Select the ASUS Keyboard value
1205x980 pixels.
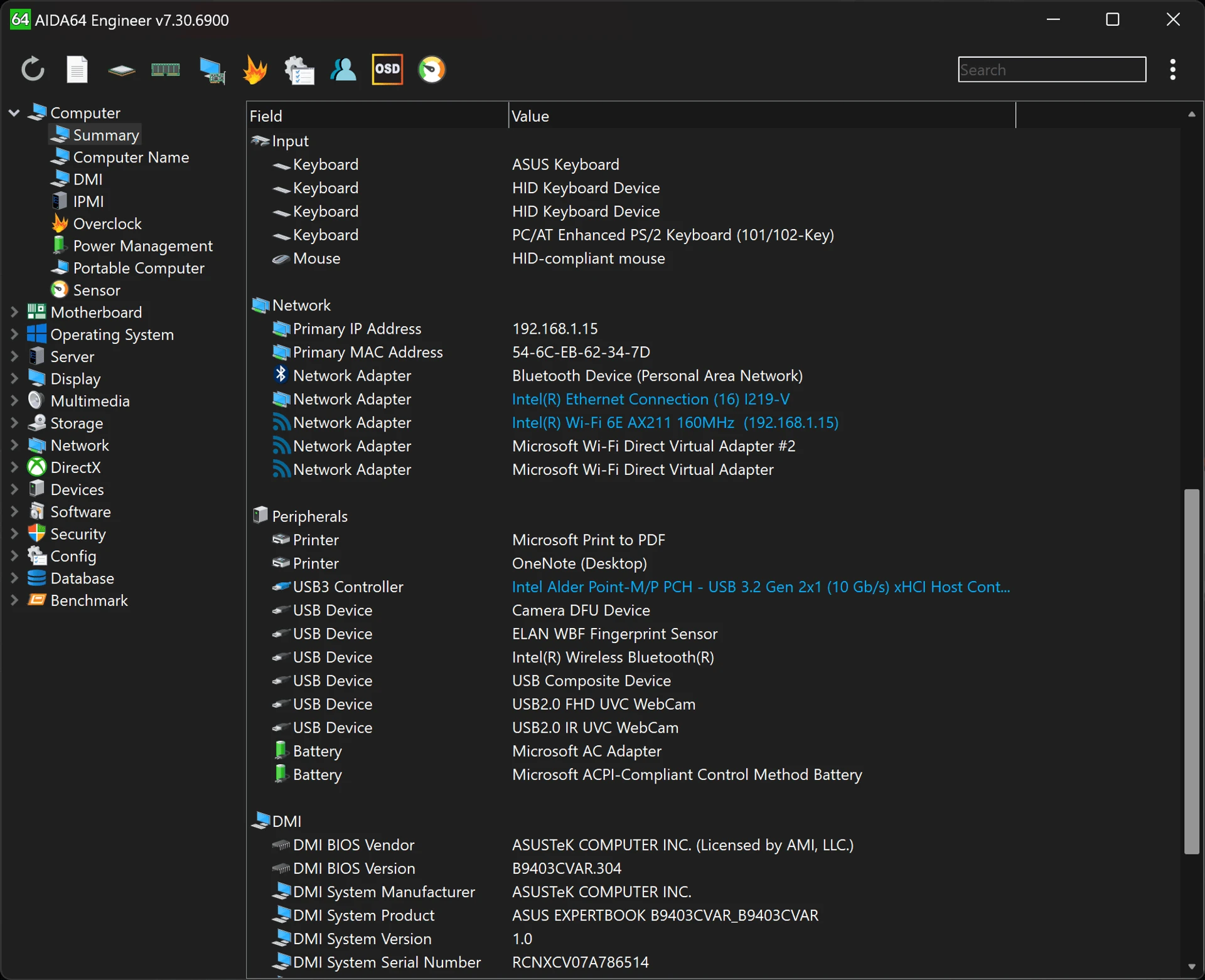(x=565, y=164)
